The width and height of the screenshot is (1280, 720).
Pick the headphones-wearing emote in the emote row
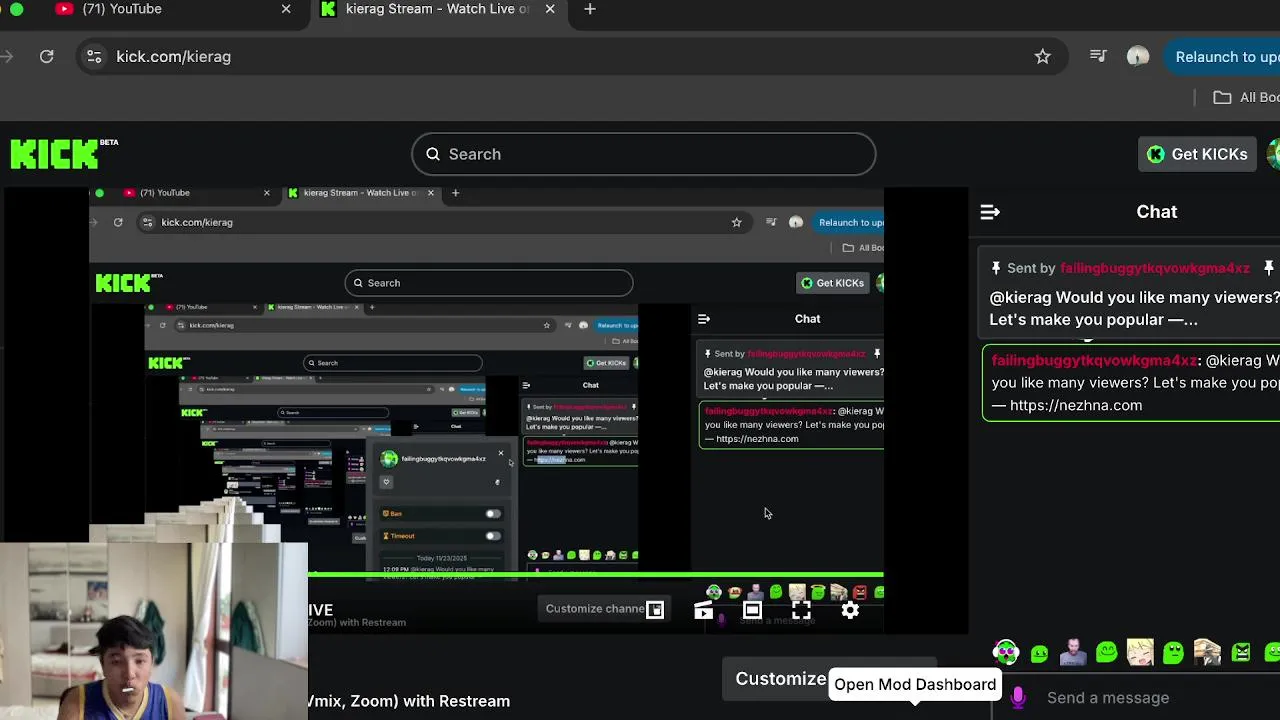1006,653
